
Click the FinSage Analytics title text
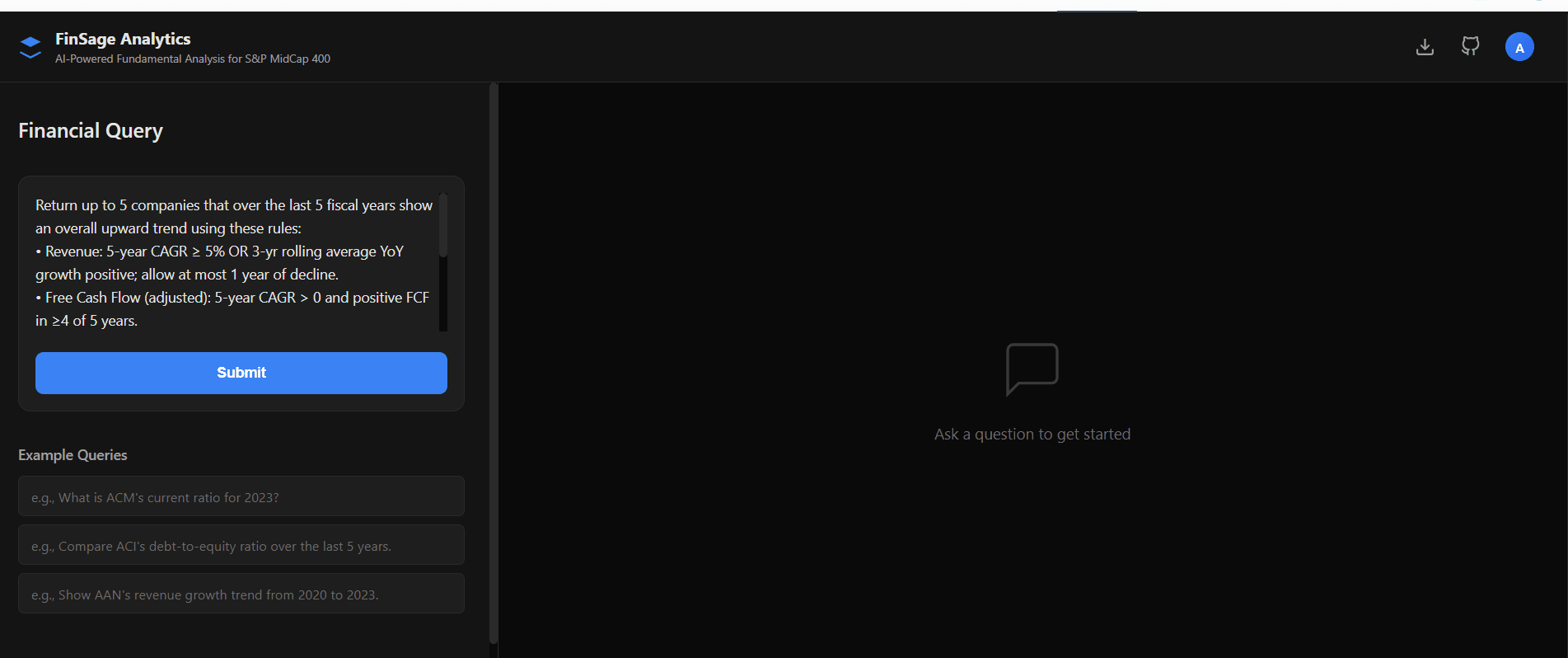coord(123,39)
